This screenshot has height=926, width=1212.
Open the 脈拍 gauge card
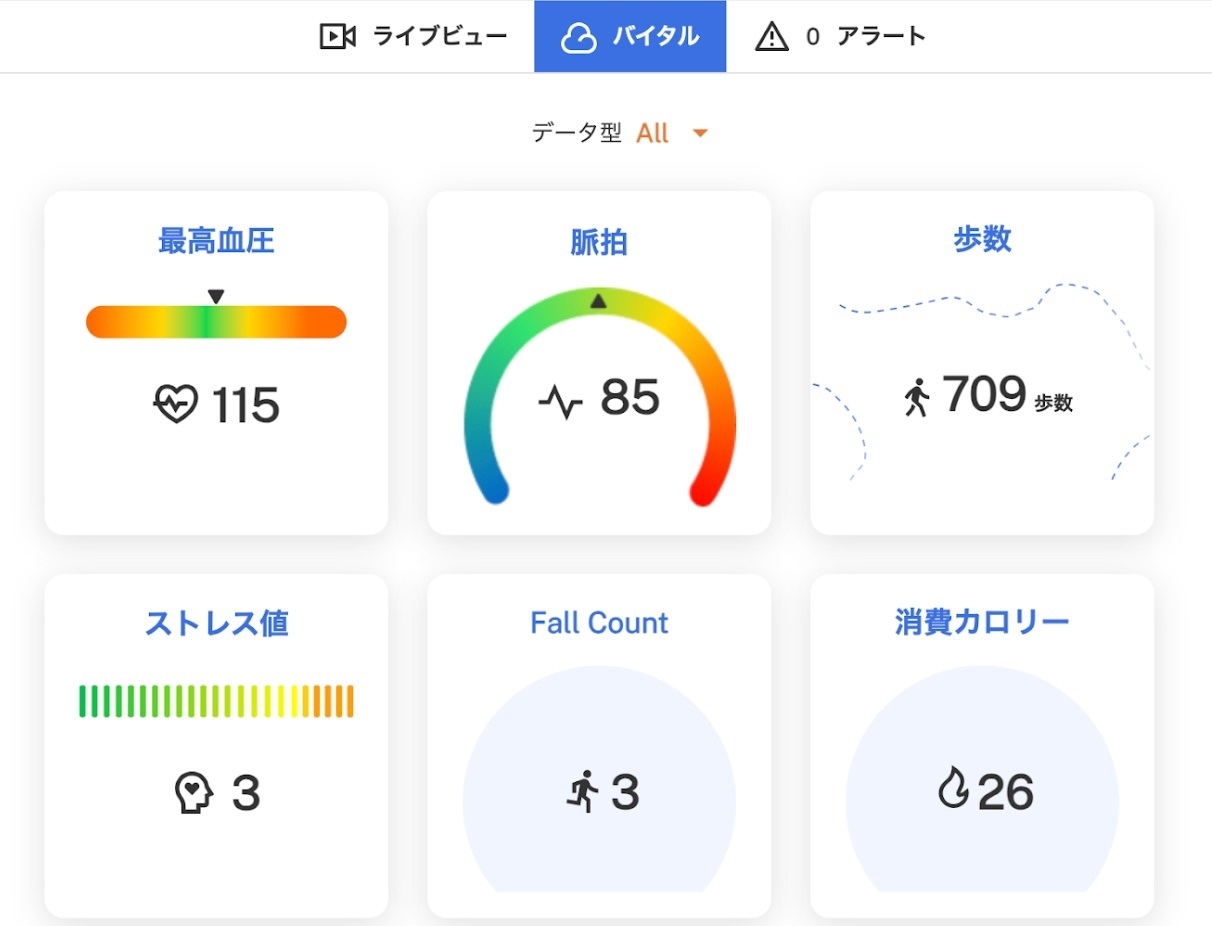[598, 241]
